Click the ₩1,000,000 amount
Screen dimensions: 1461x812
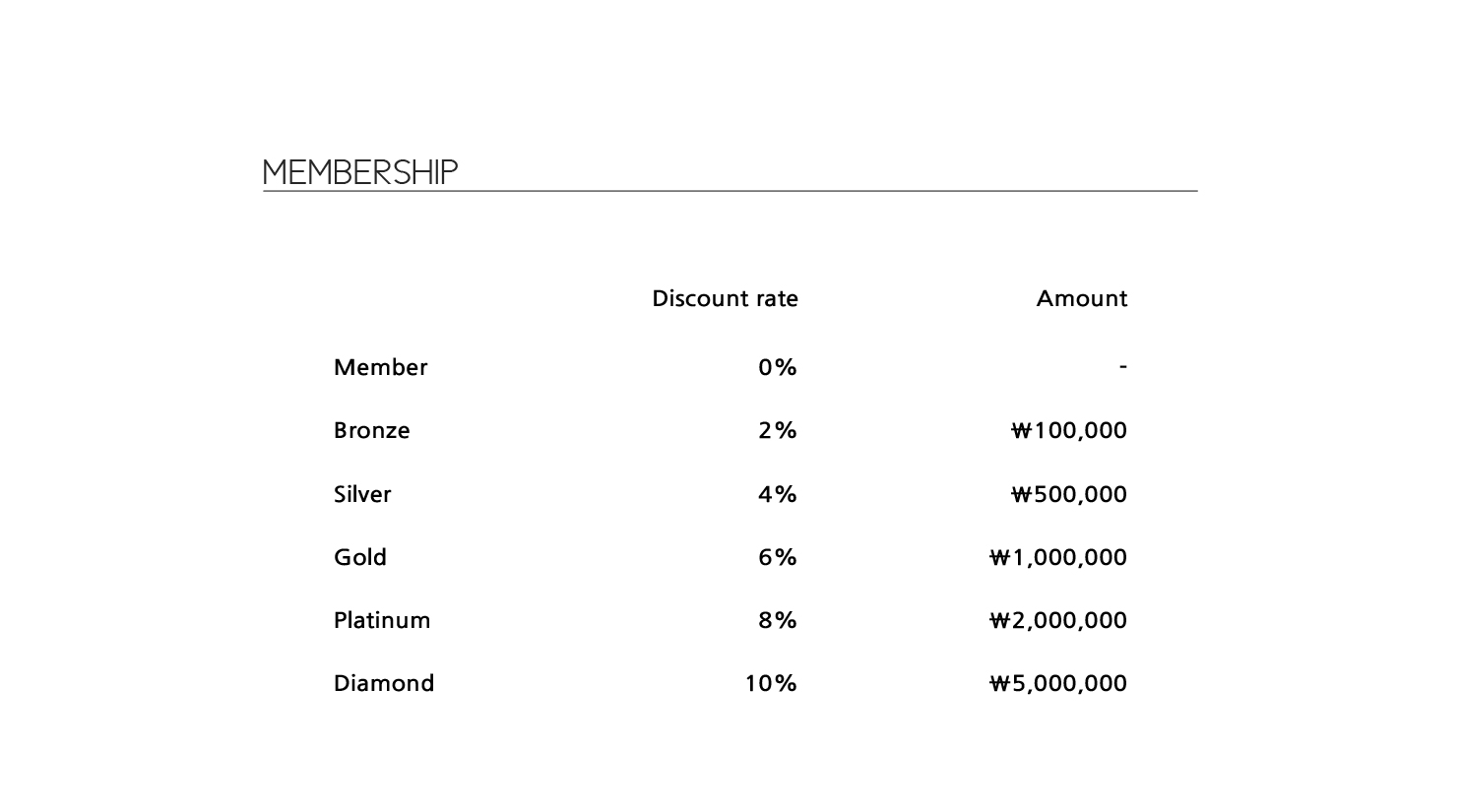point(1058,557)
